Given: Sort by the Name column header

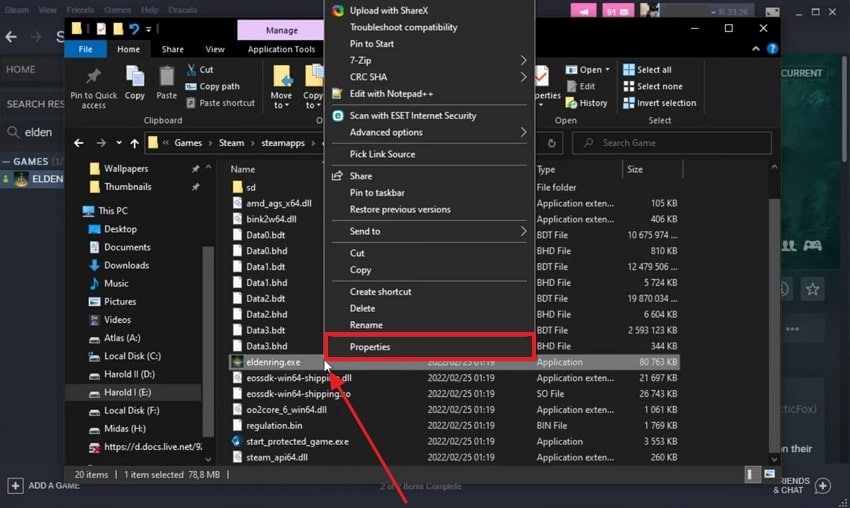Looking at the screenshot, I should point(242,169).
